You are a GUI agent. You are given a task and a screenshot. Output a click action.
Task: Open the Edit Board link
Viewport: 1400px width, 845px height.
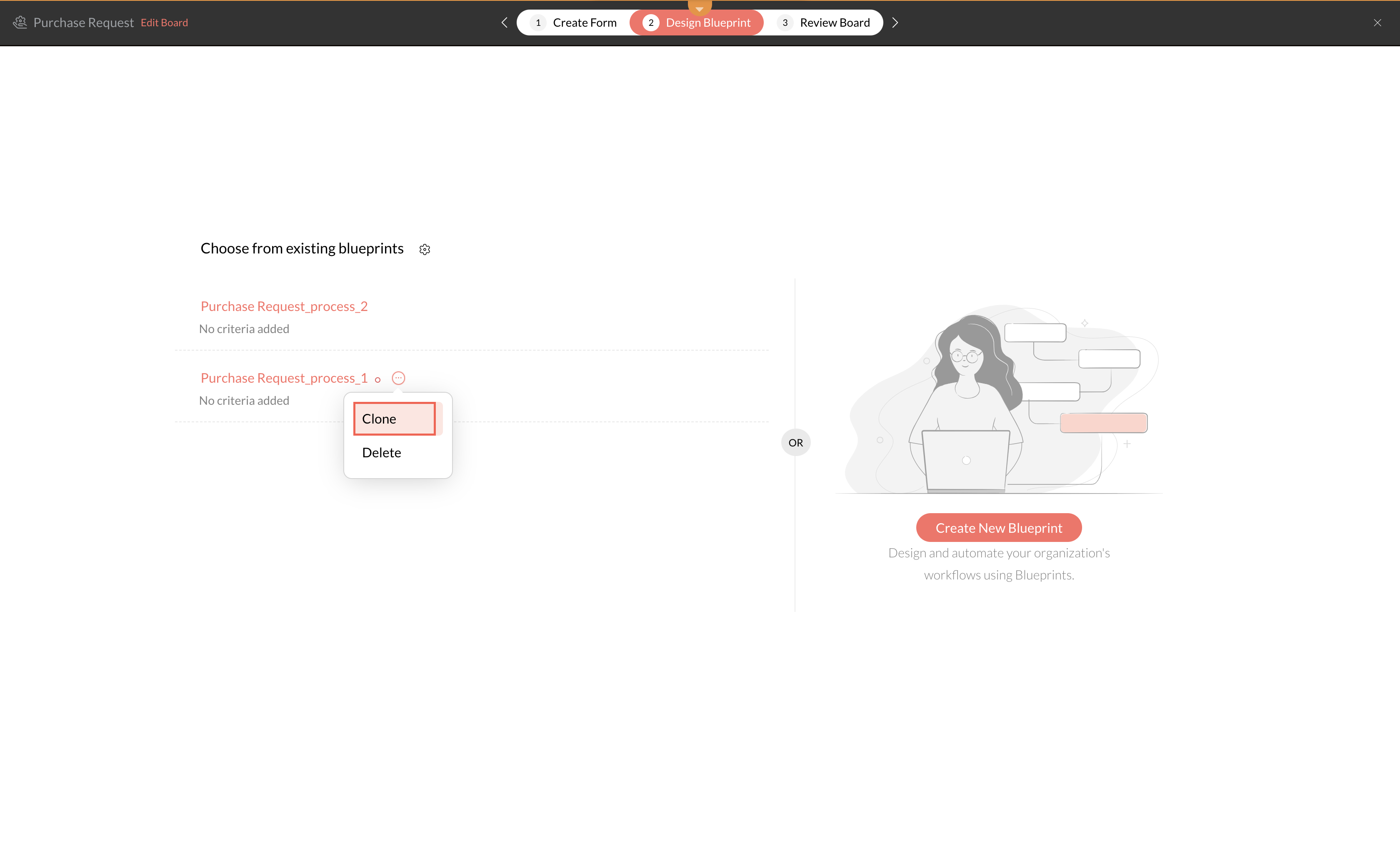pos(164,23)
